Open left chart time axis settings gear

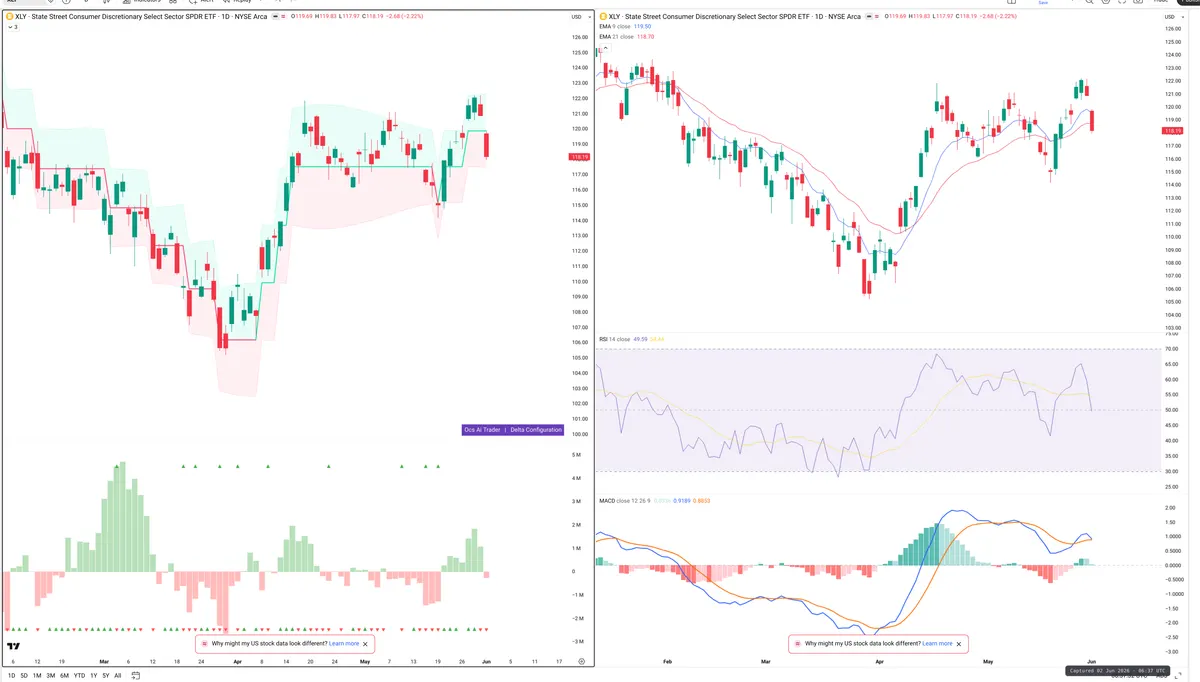(581, 661)
